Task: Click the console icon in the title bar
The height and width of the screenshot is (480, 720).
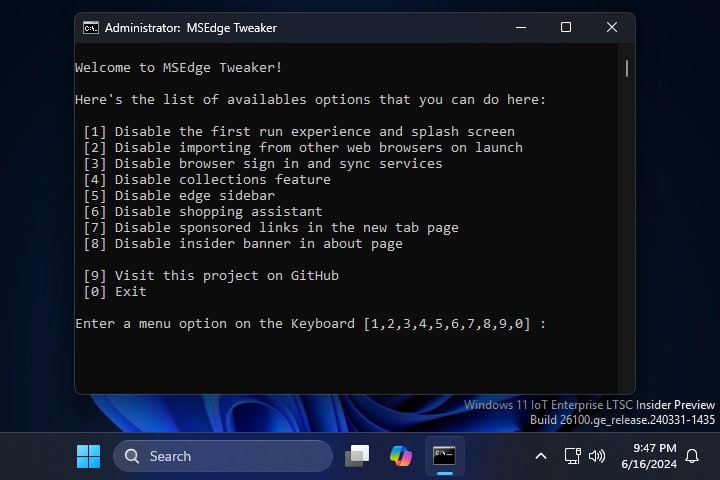Action: point(91,28)
